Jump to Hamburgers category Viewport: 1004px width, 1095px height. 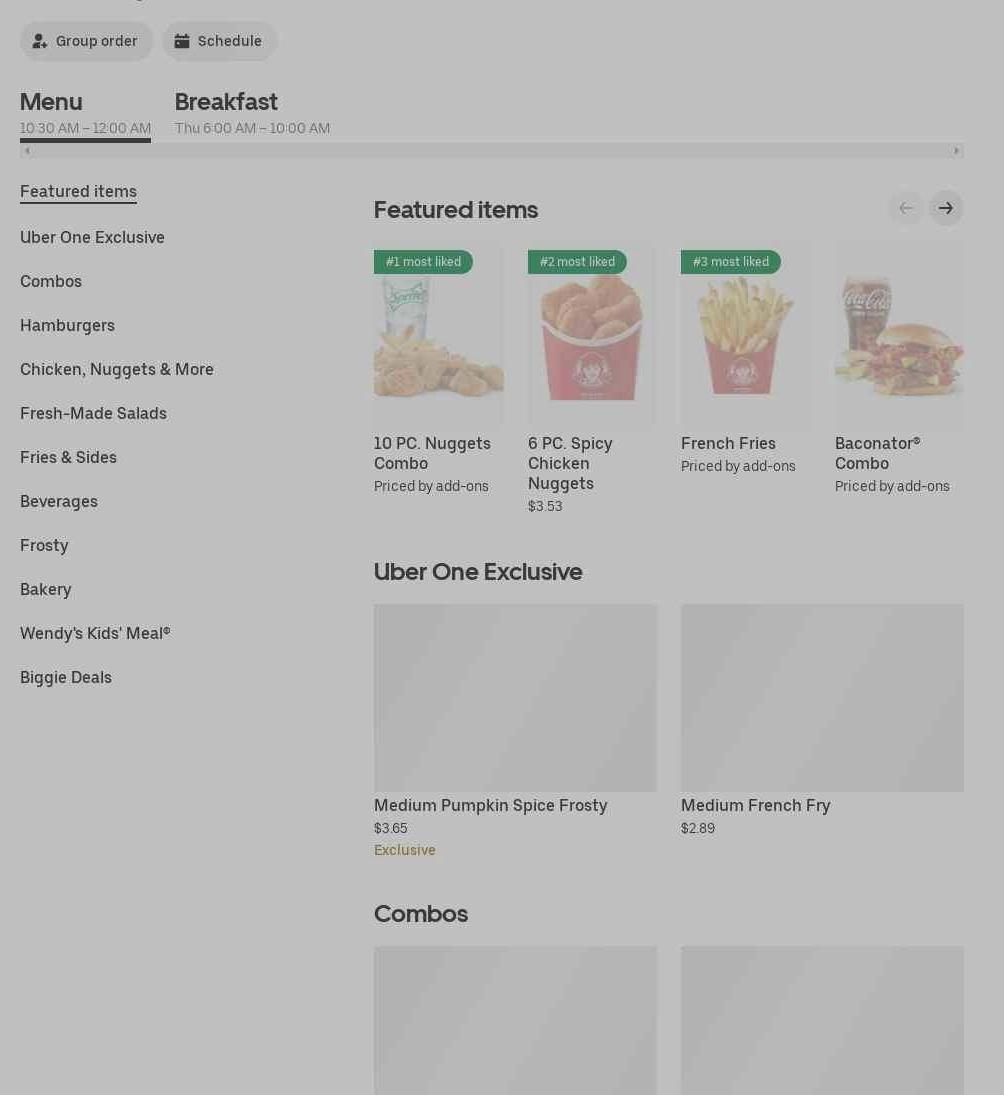(67, 325)
